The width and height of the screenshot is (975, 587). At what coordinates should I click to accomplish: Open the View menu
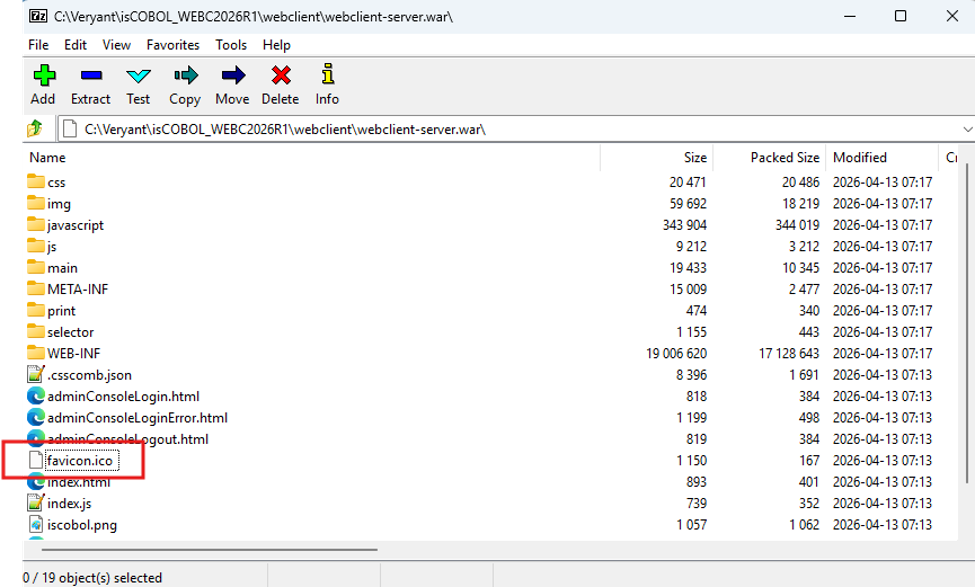pyautogui.click(x=116, y=45)
